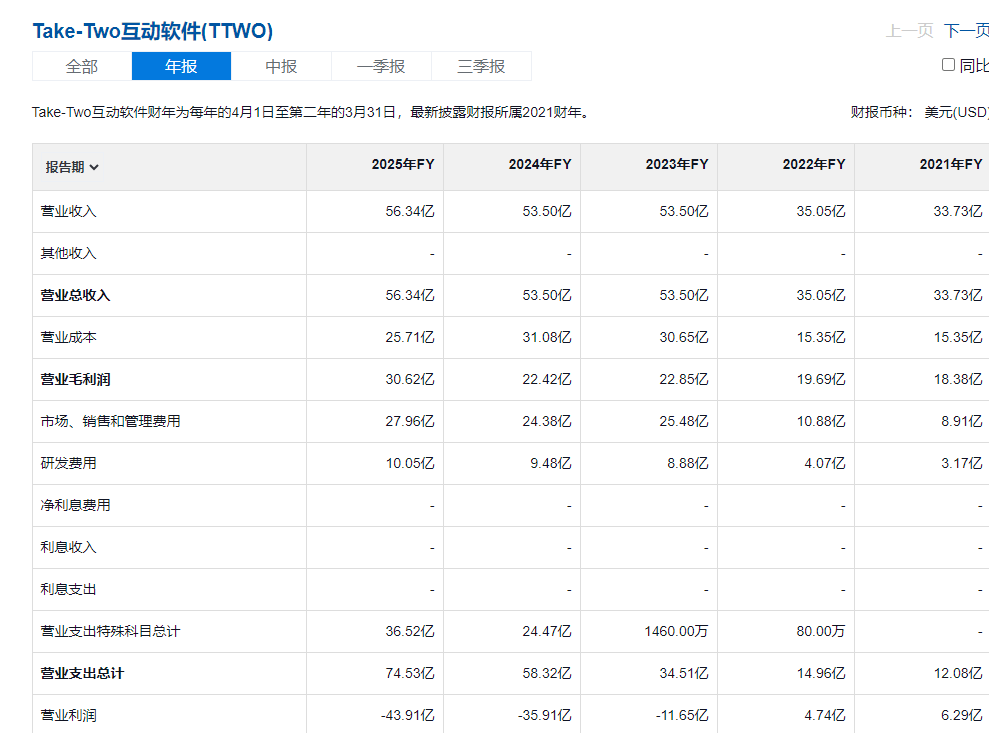This screenshot has height=733, width=989.
Task: Click 营业成本 value 30.65亿
Action: (x=684, y=337)
